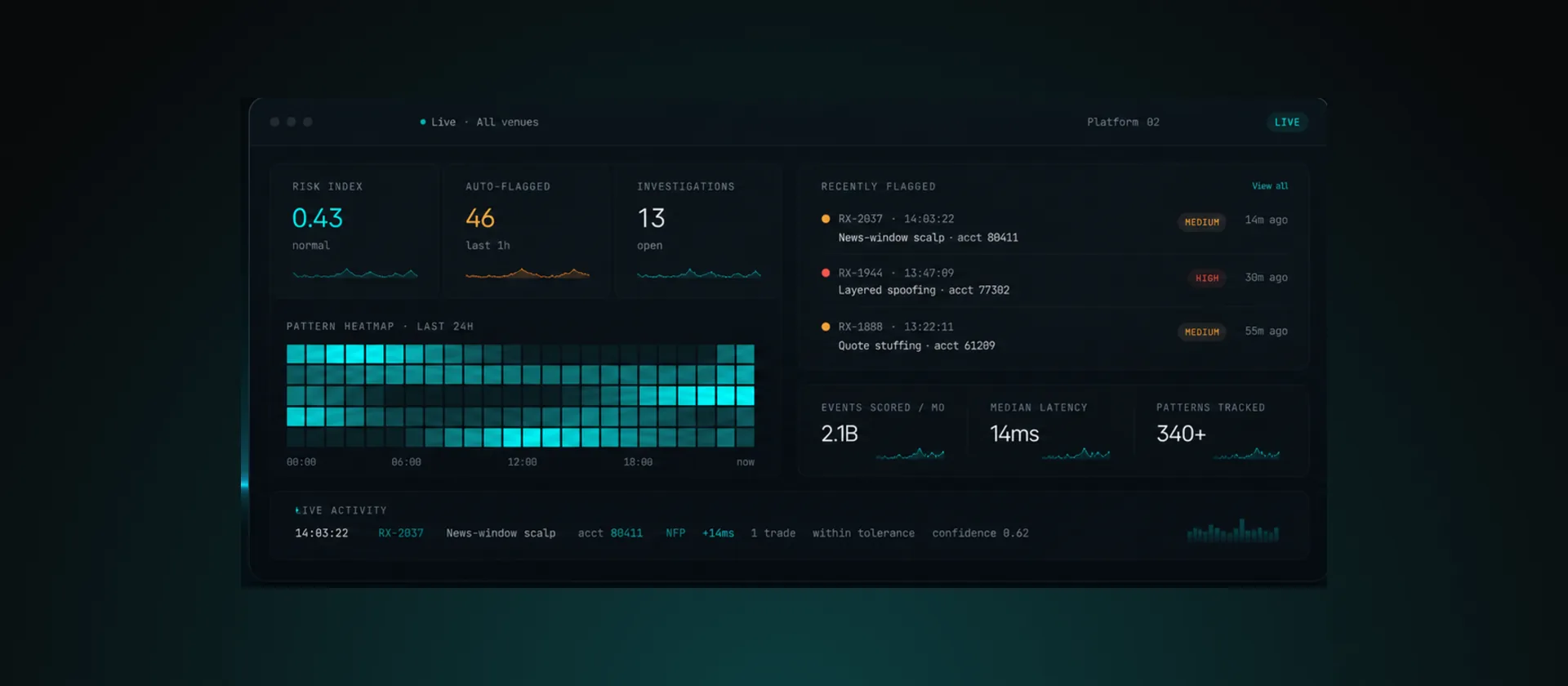Click the Patterns Tracked value 340+
The height and width of the screenshot is (686, 1568).
[1181, 434]
